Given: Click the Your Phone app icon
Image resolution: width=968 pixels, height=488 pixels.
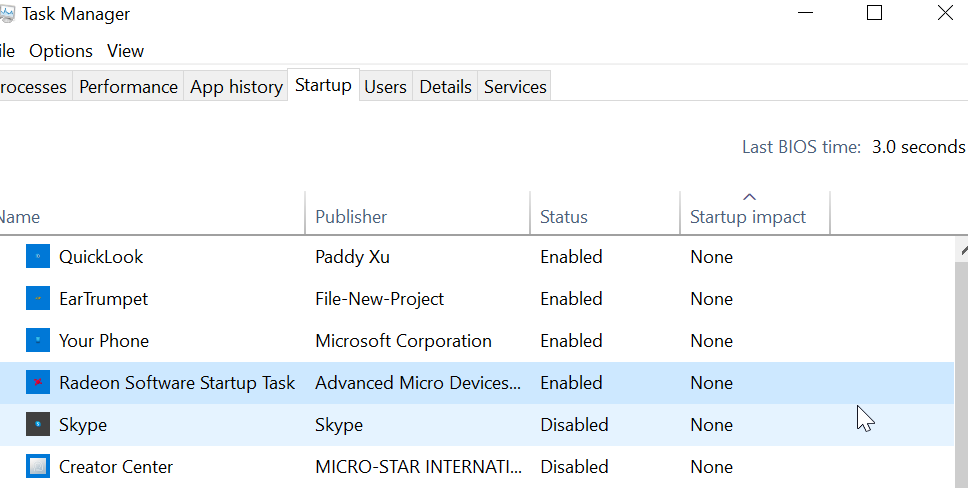Looking at the screenshot, I should (38, 340).
